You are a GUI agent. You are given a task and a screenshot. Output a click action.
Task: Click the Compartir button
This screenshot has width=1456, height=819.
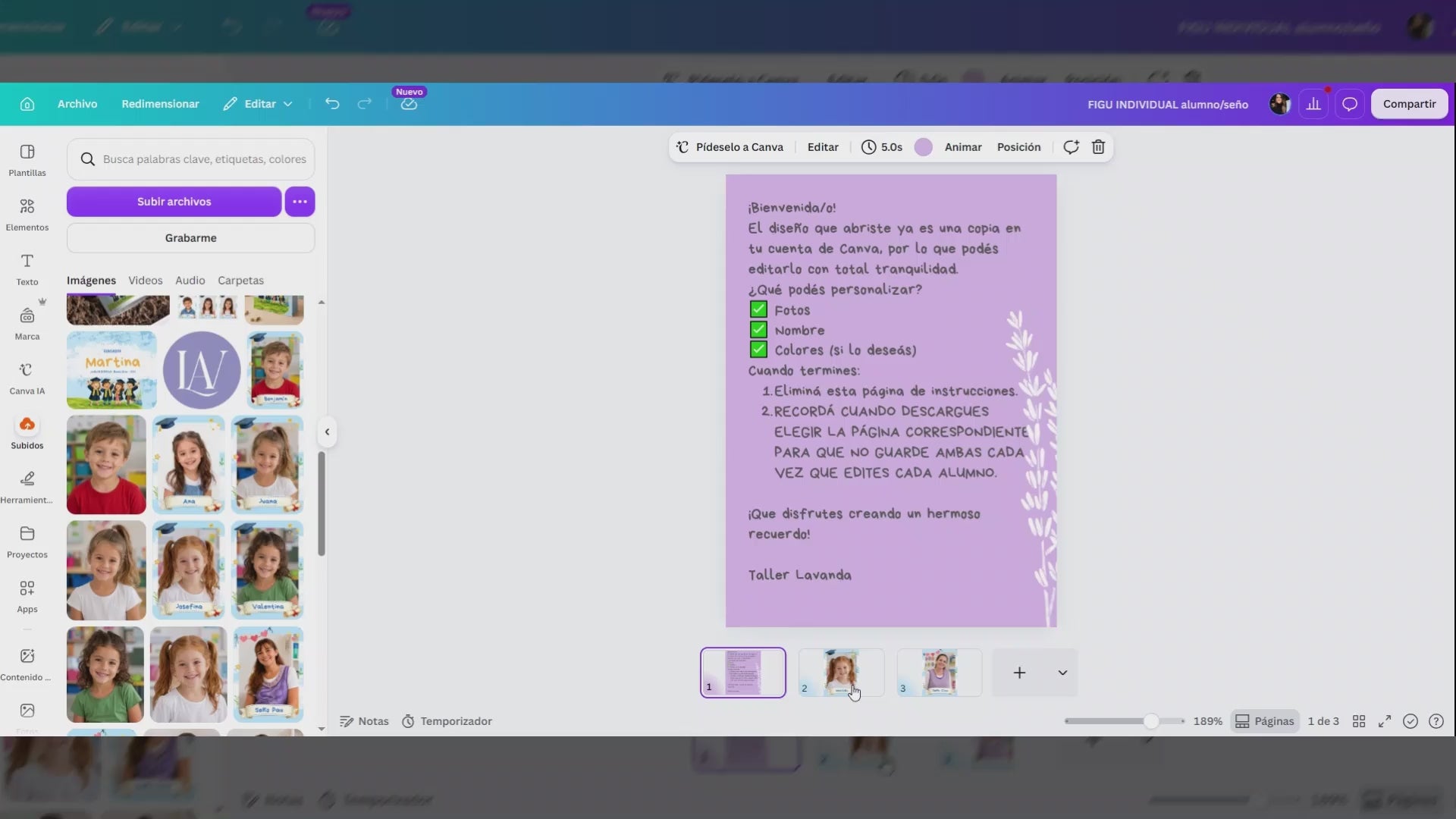1409,104
